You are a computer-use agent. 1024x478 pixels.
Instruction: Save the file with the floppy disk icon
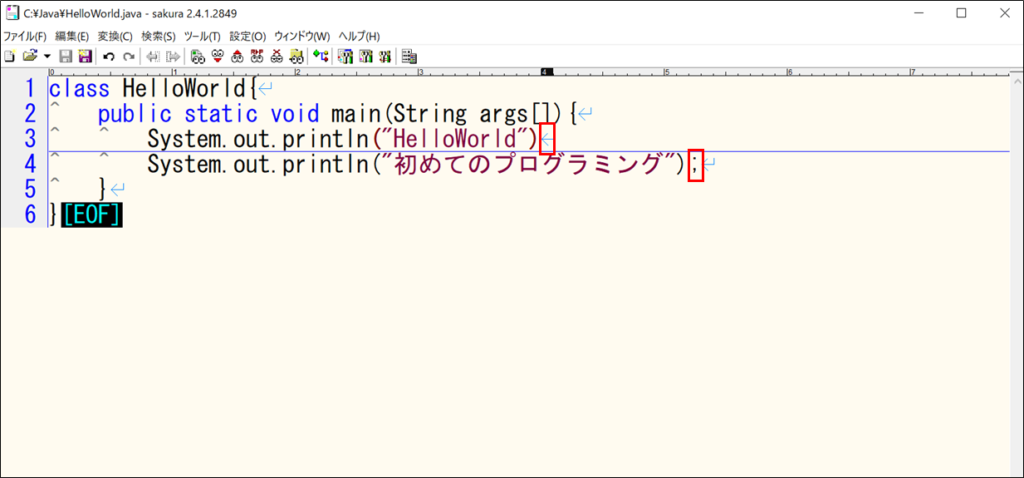tap(66, 57)
